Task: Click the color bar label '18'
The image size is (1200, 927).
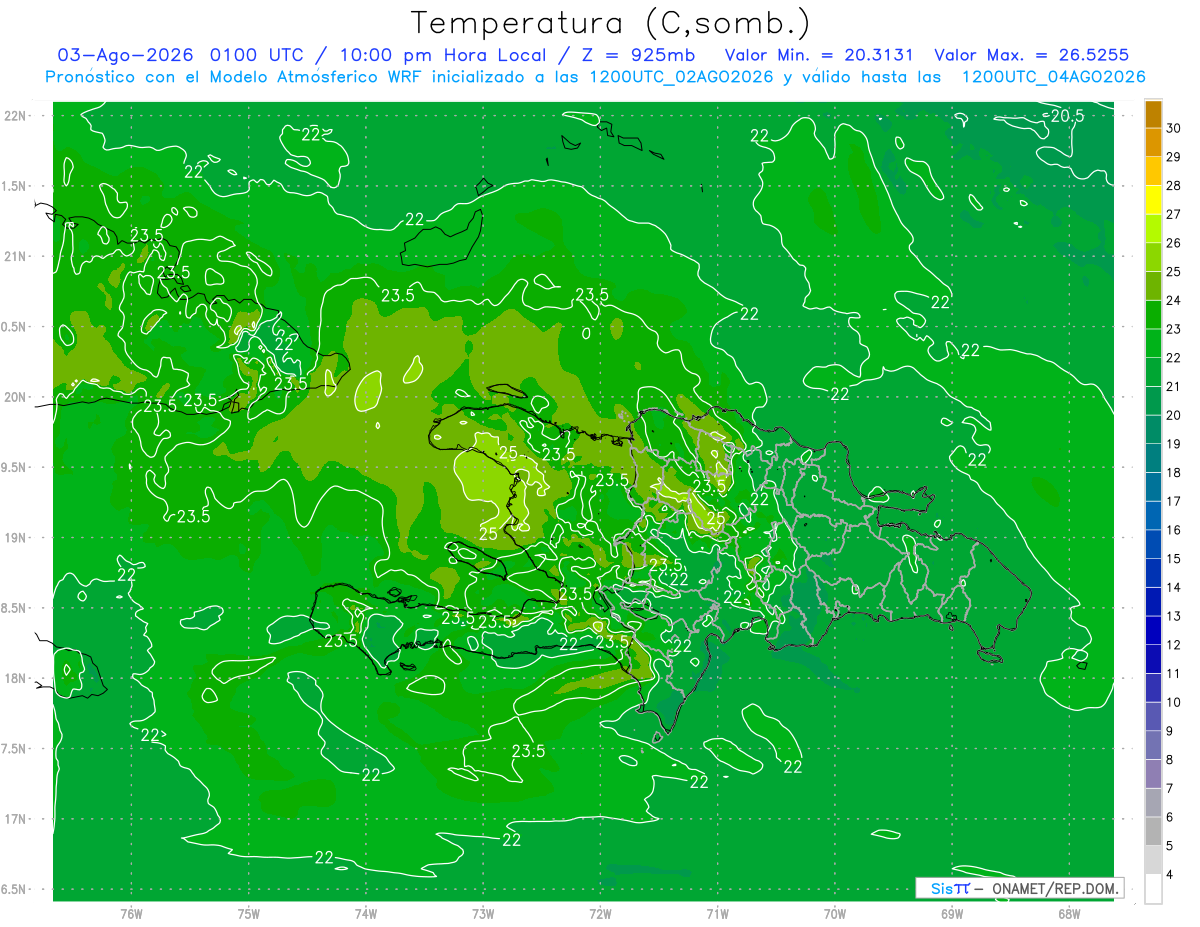Action: (1174, 472)
